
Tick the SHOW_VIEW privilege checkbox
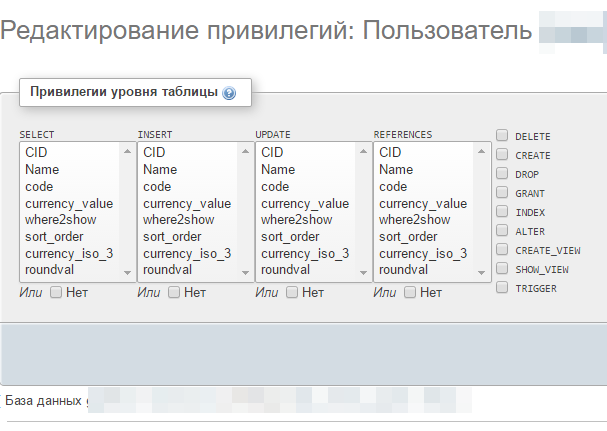[x=502, y=268]
